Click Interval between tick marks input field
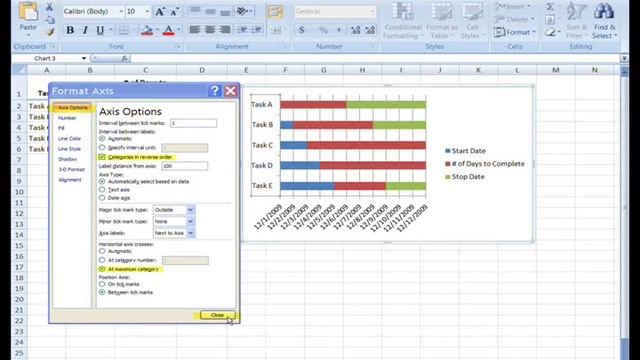Viewport: 640px width, 360px height. (x=193, y=123)
